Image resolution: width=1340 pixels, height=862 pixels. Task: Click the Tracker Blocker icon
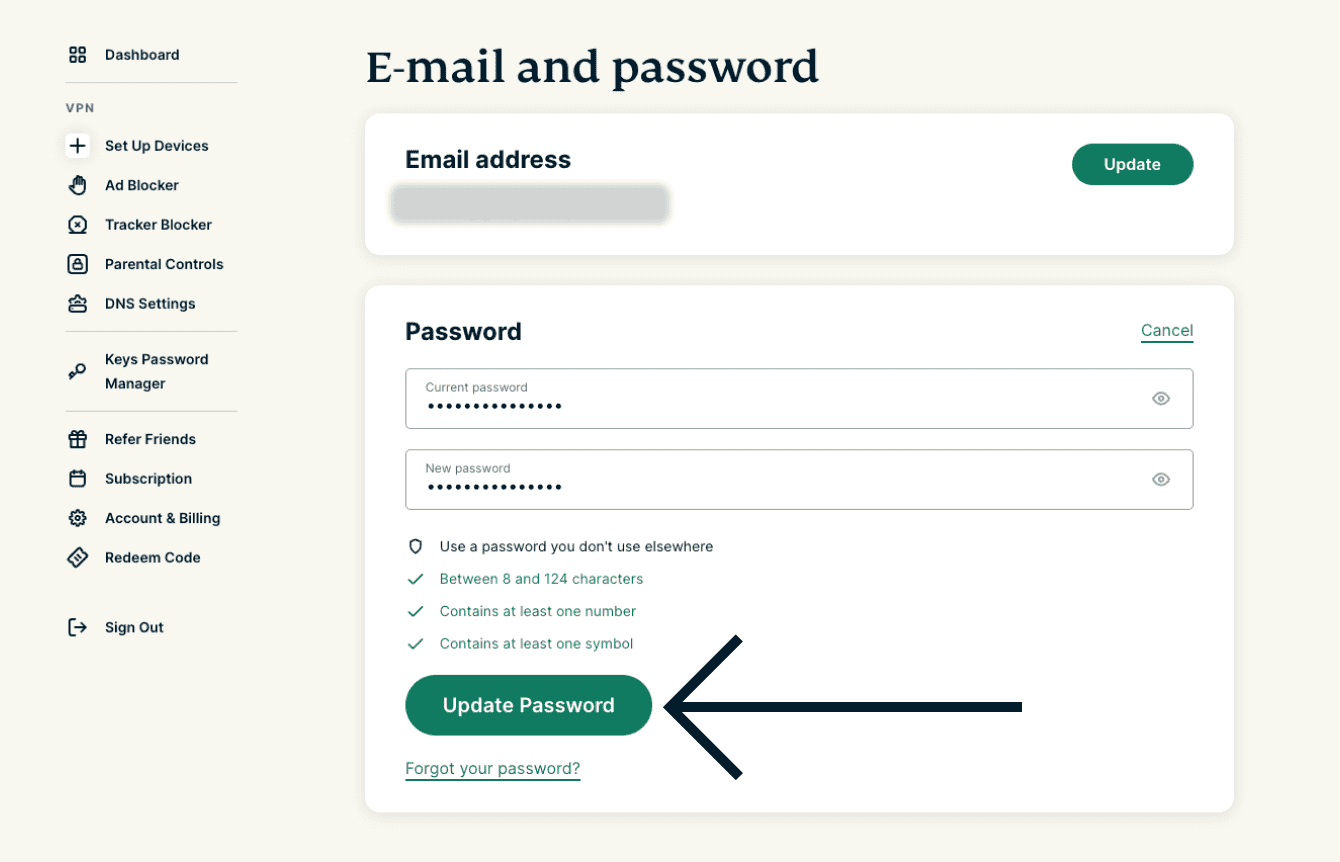[77, 225]
